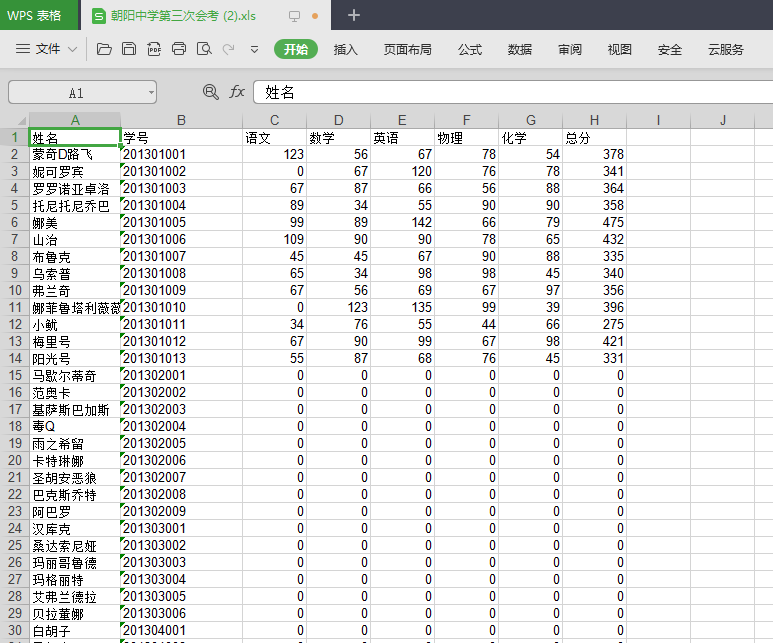Open the 安全 tab
This screenshot has height=643, width=773.
click(x=670, y=49)
